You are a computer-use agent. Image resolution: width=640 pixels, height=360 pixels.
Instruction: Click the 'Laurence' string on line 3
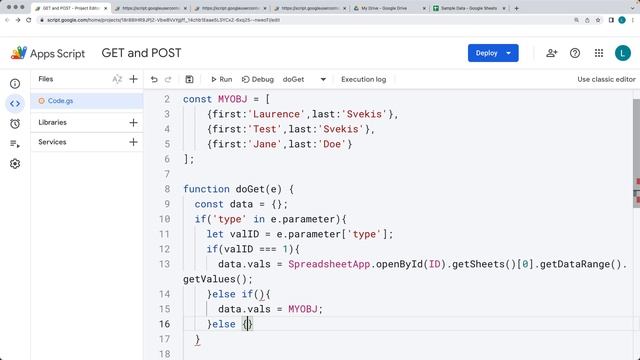click(276, 114)
